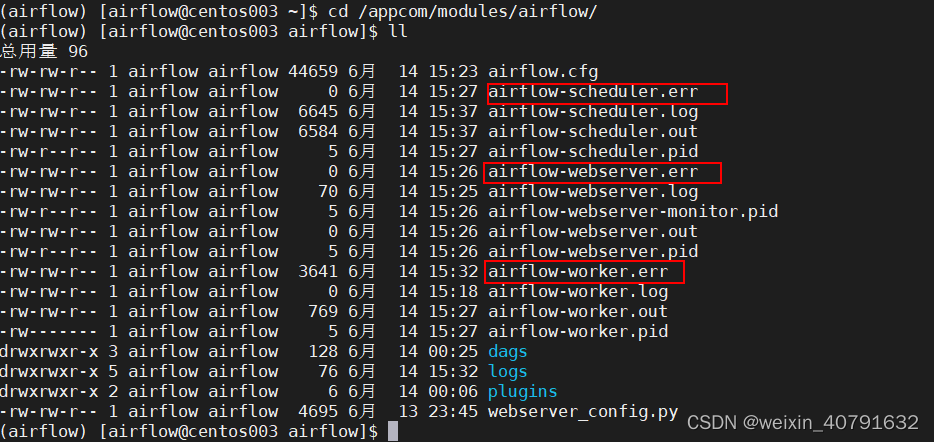934x442 pixels.
Task: Click the size 70 of airflow-webserver.log
Action: [328, 192]
